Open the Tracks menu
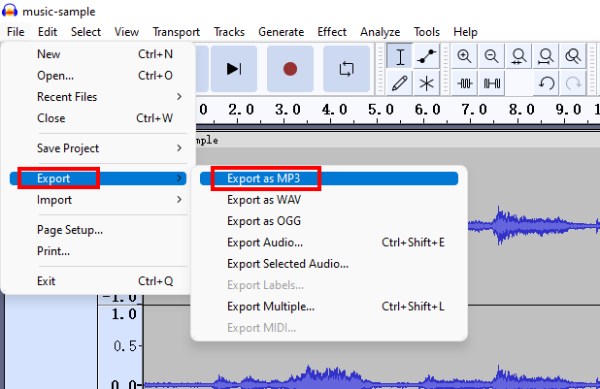This screenshot has width=600, height=389. [229, 32]
